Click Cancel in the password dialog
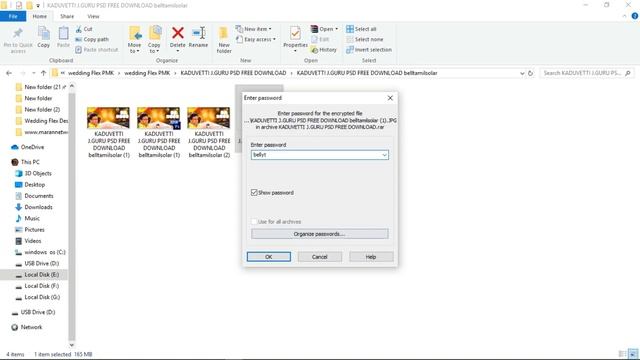The height and width of the screenshot is (360, 640). pos(320,257)
